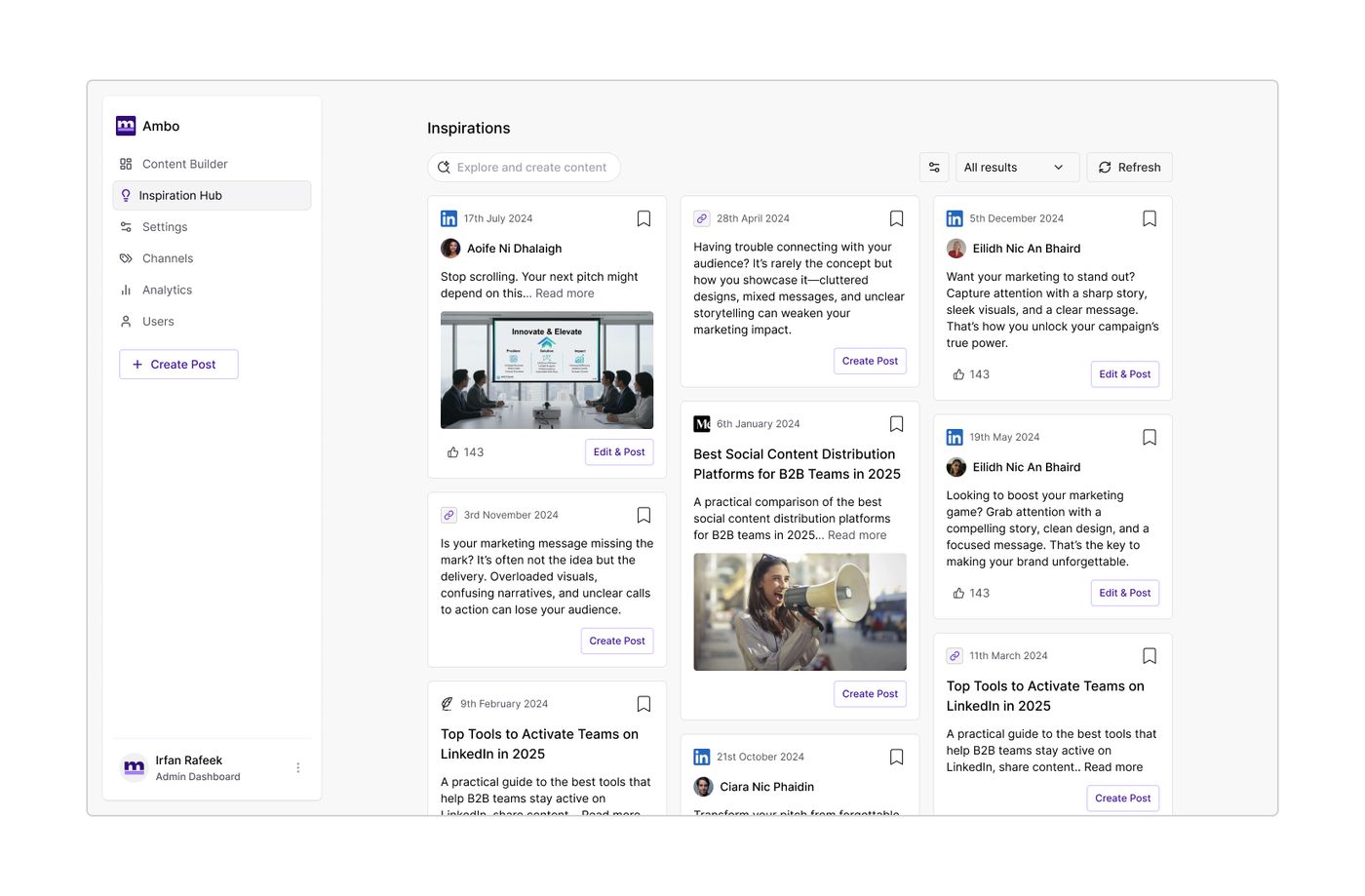
Task: Click Create Post on the 6th January post
Action: (870, 694)
